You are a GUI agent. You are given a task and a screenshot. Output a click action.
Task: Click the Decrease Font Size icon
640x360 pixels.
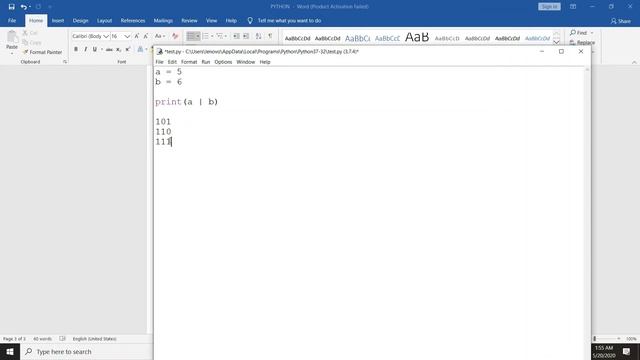(x=146, y=36)
